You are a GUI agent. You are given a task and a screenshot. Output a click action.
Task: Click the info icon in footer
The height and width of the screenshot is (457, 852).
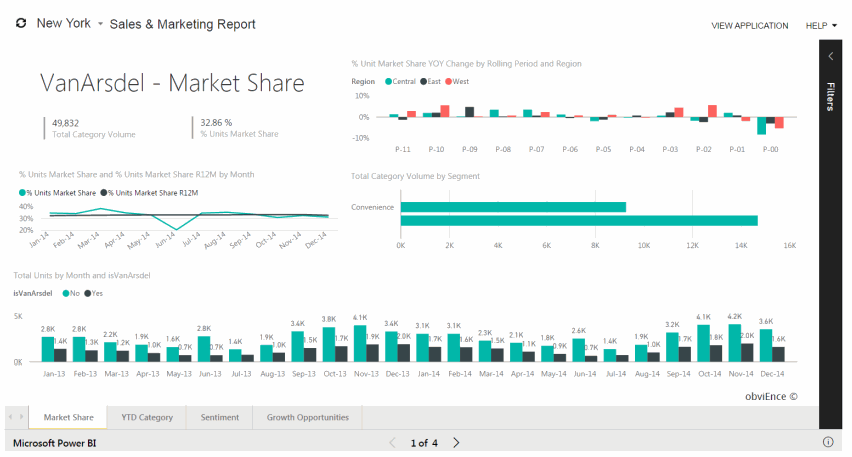[x=828, y=442]
